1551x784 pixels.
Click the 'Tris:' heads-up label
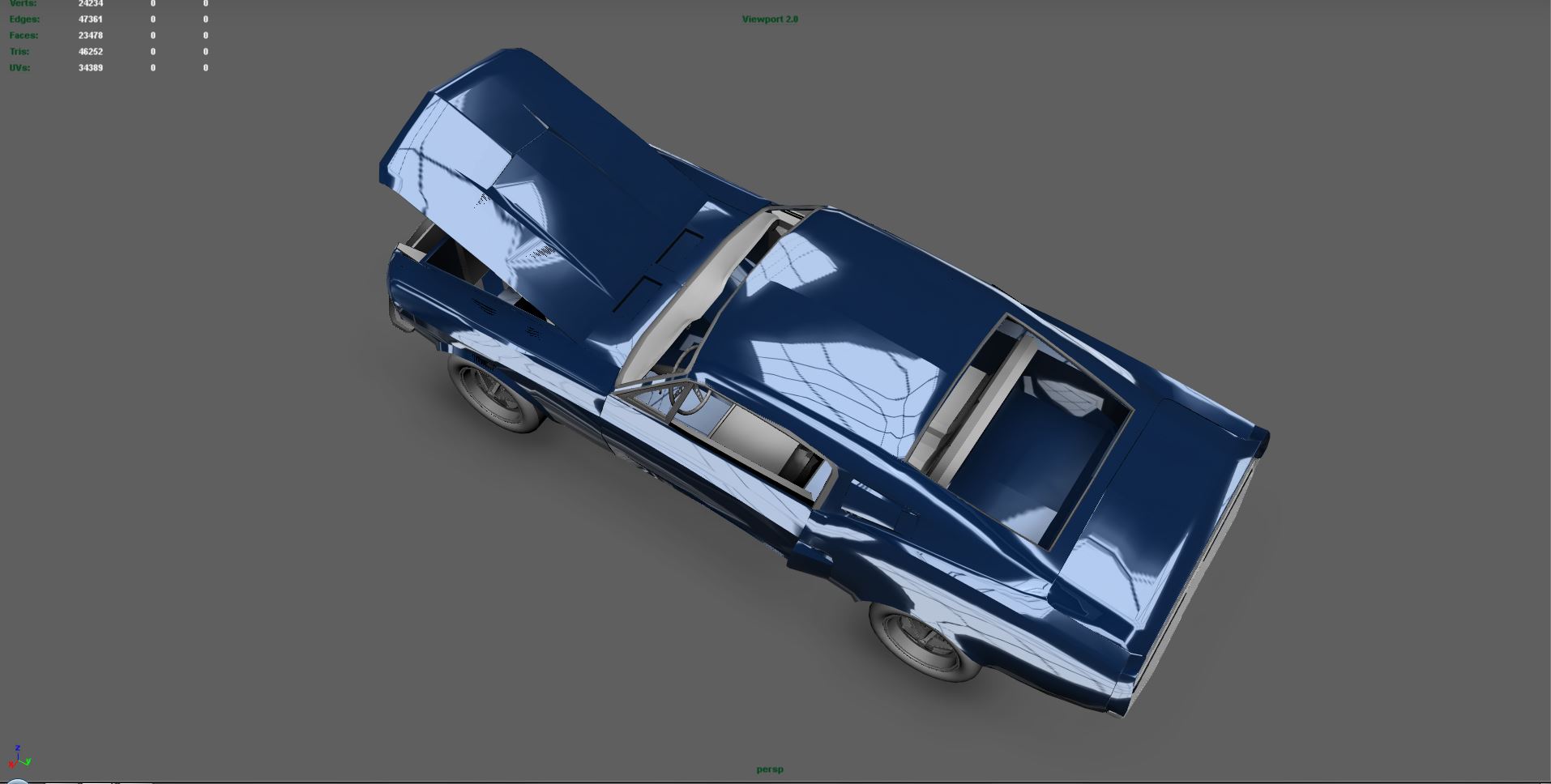point(19,51)
